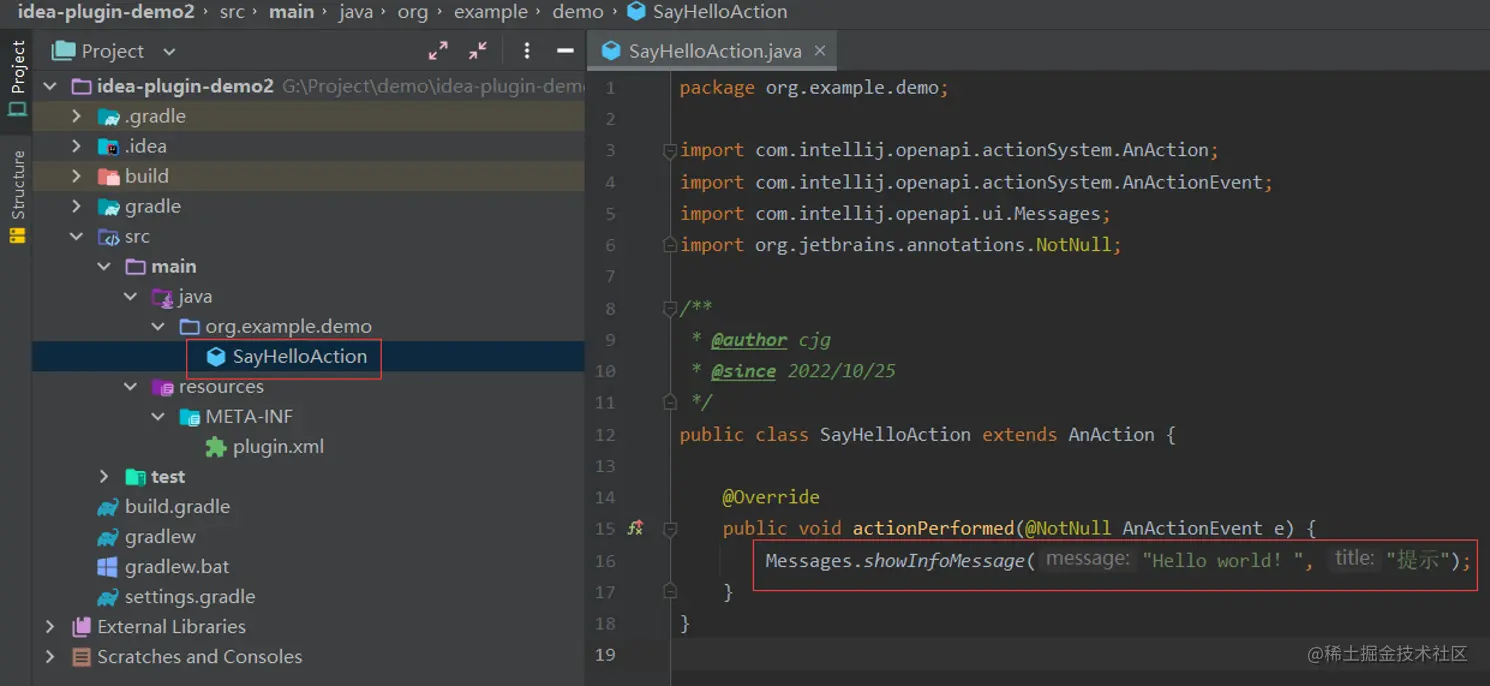1490x686 pixels.
Task: Collapse the resources folder
Action: 131,386
